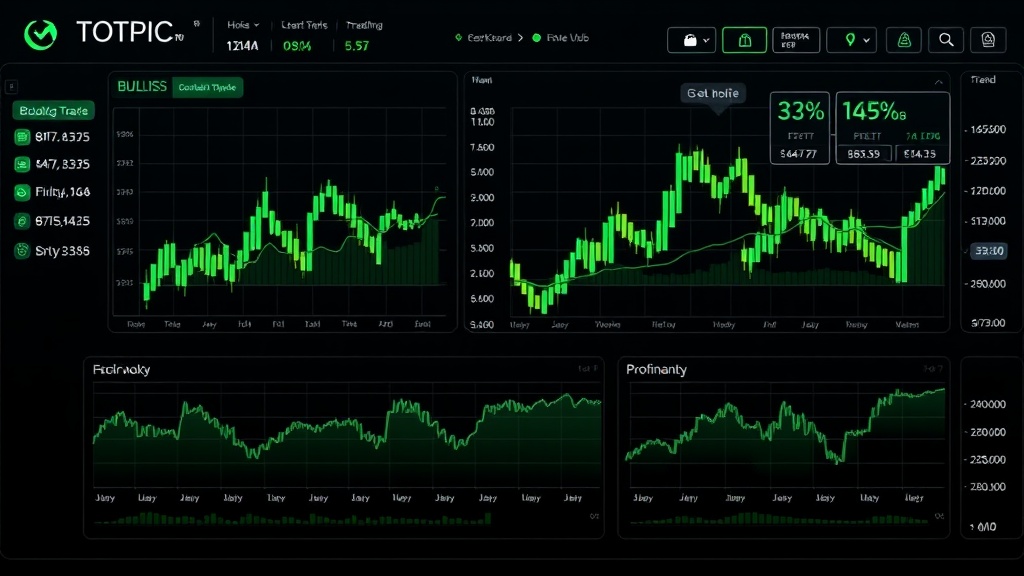Click the green checkmark logo icon
The height and width of the screenshot is (576, 1024).
click(x=40, y=35)
